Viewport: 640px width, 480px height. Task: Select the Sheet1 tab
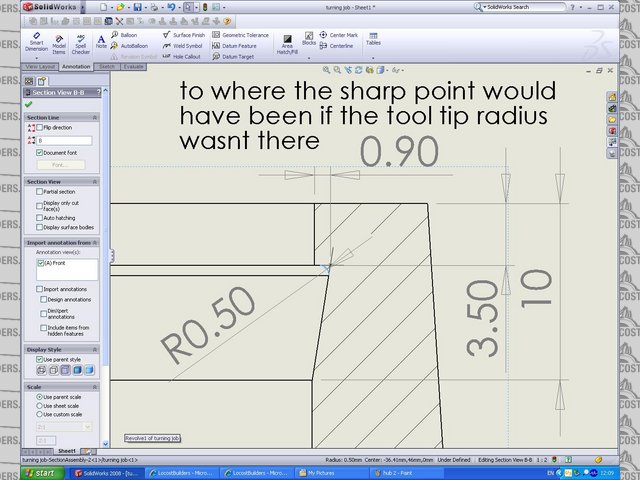67,451
